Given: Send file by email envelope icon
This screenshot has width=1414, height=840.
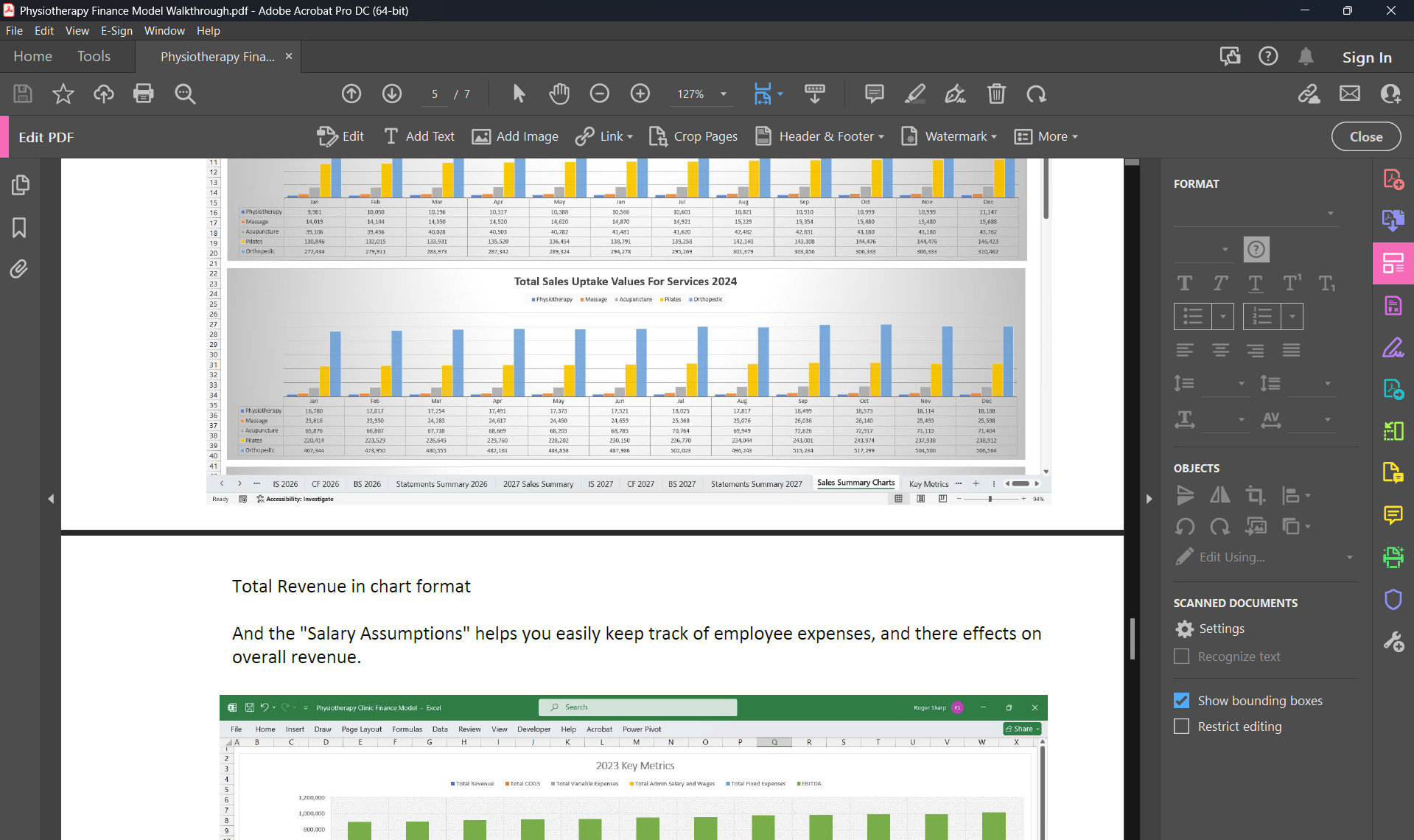Looking at the screenshot, I should tap(1350, 94).
